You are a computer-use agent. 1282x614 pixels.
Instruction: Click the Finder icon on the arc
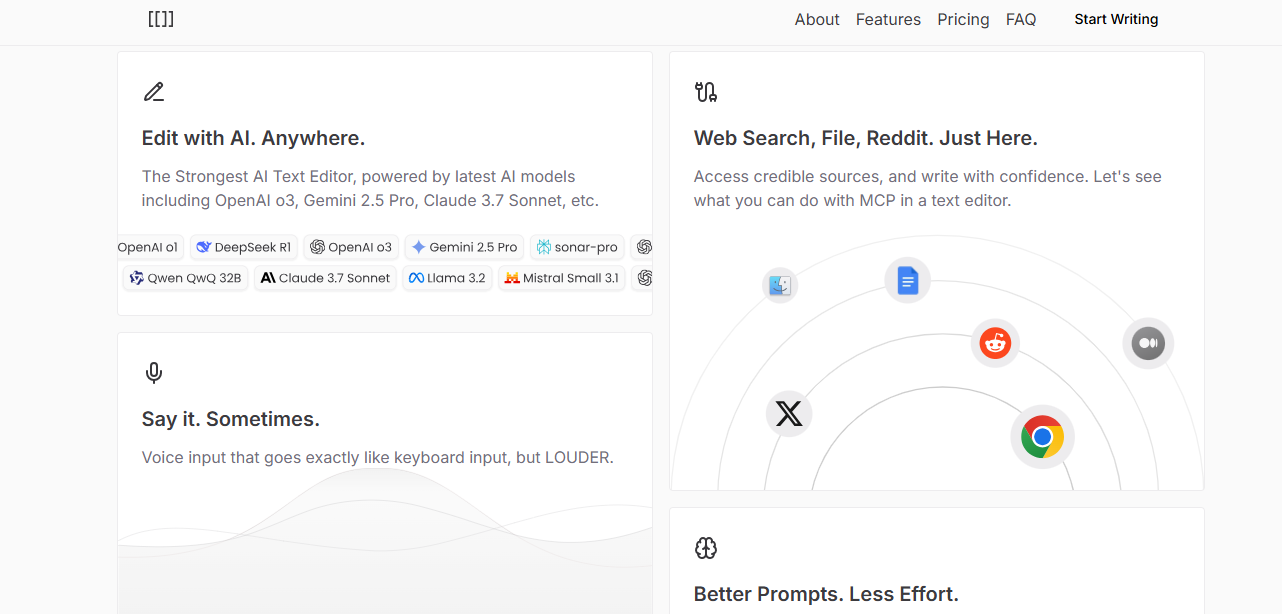pos(780,286)
